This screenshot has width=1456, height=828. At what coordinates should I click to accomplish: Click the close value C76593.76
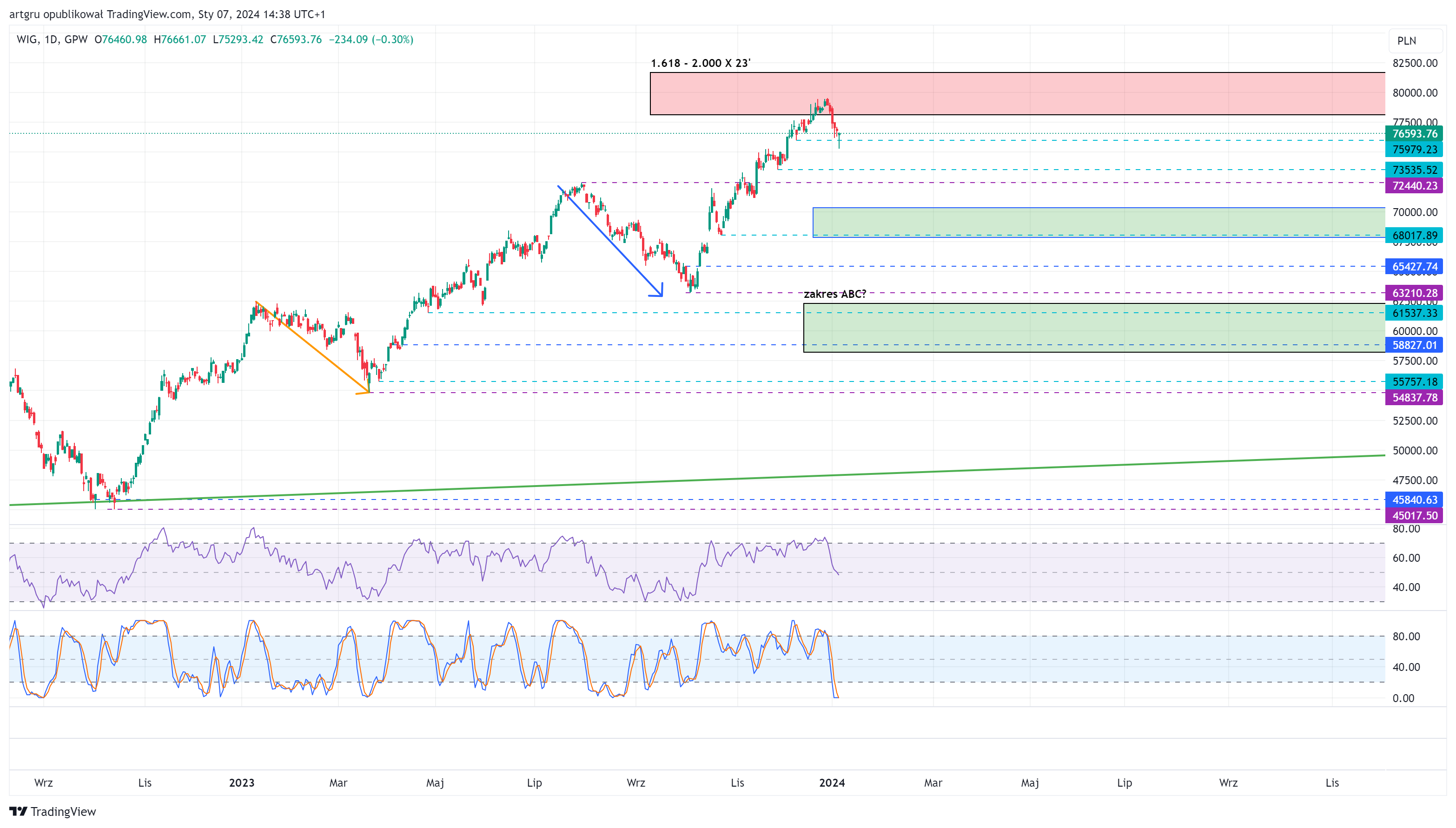(x=296, y=39)
